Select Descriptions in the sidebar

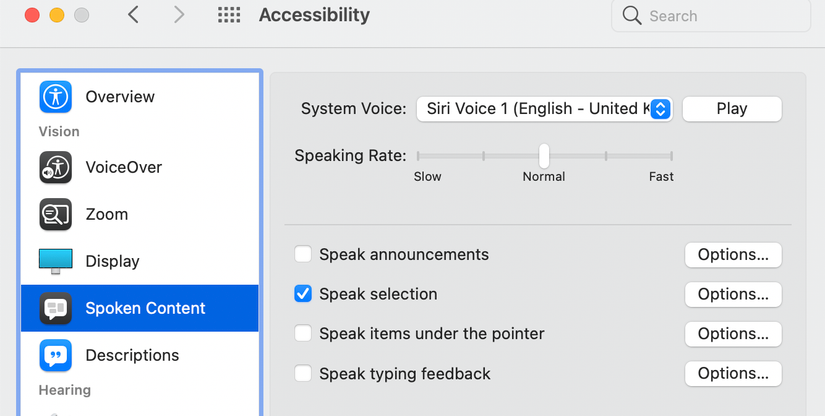[x=139, y=356]
